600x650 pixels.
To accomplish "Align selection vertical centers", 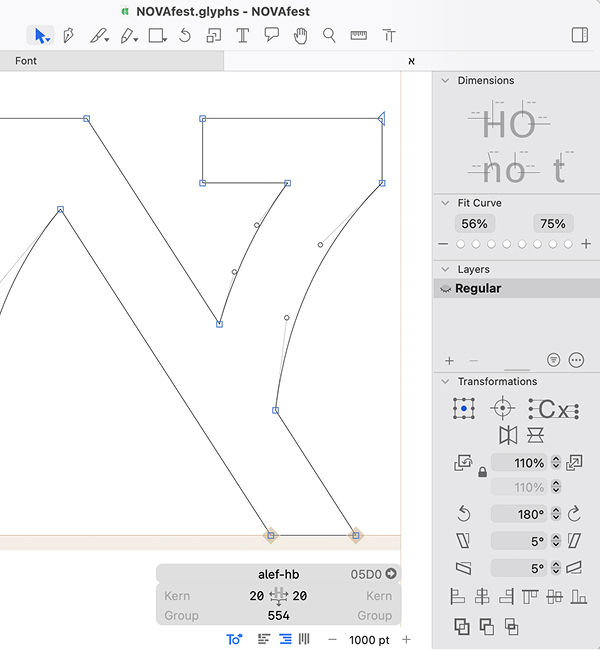I will (554, 597).
